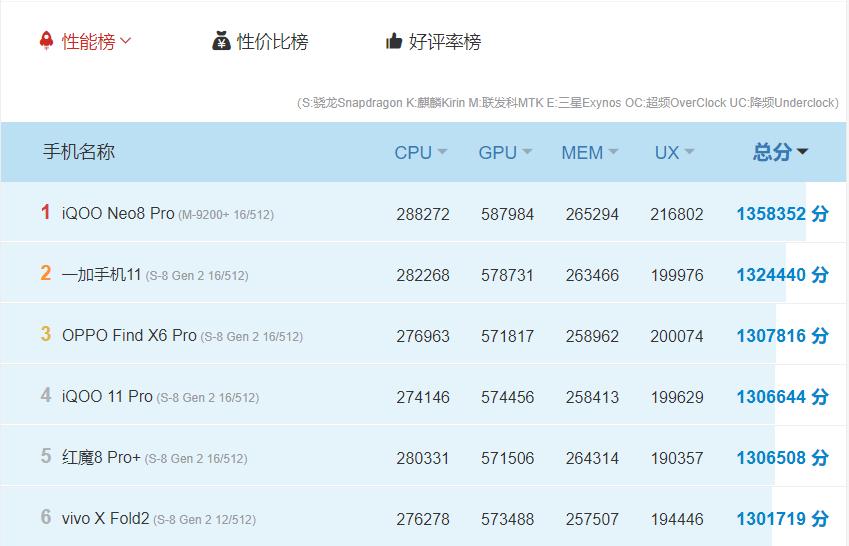849x546 pixels.
Task: Click the money bag icon beside 性价比榜
Action: 221,41
